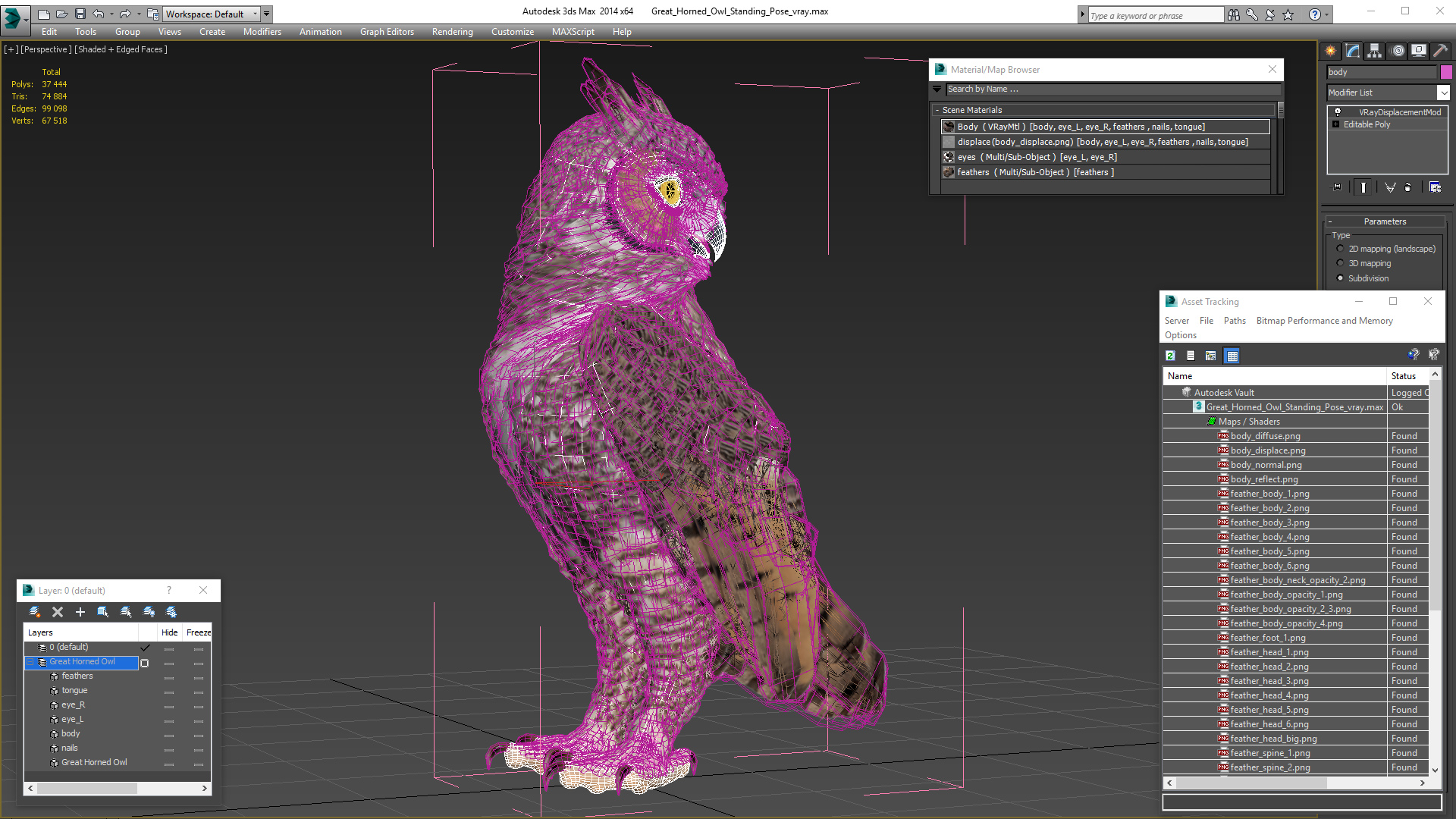
Task: Click Create New Layer icon in Layer dialog
Action: [x=34, y=612]
